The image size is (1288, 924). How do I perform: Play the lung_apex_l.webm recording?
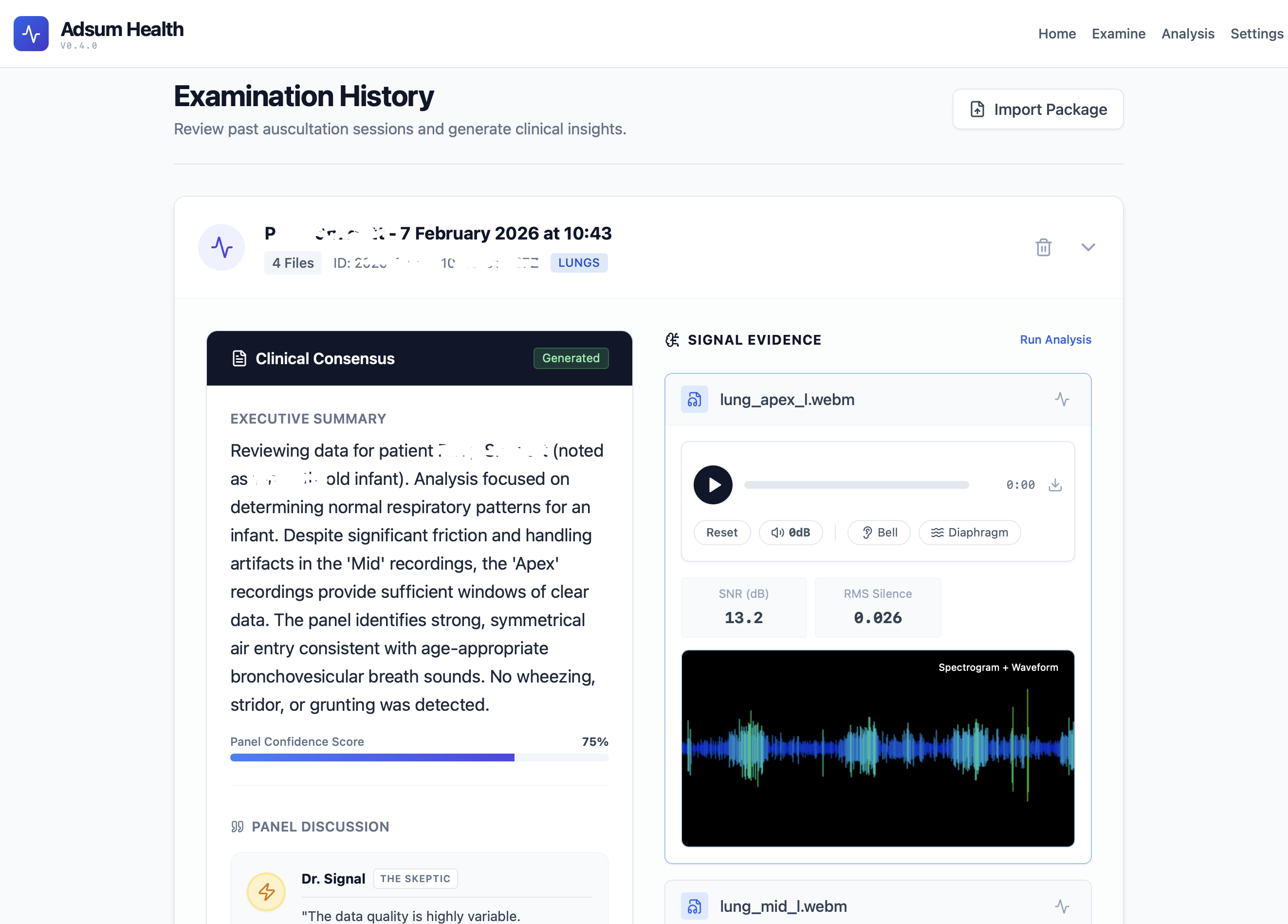(713, 484)
